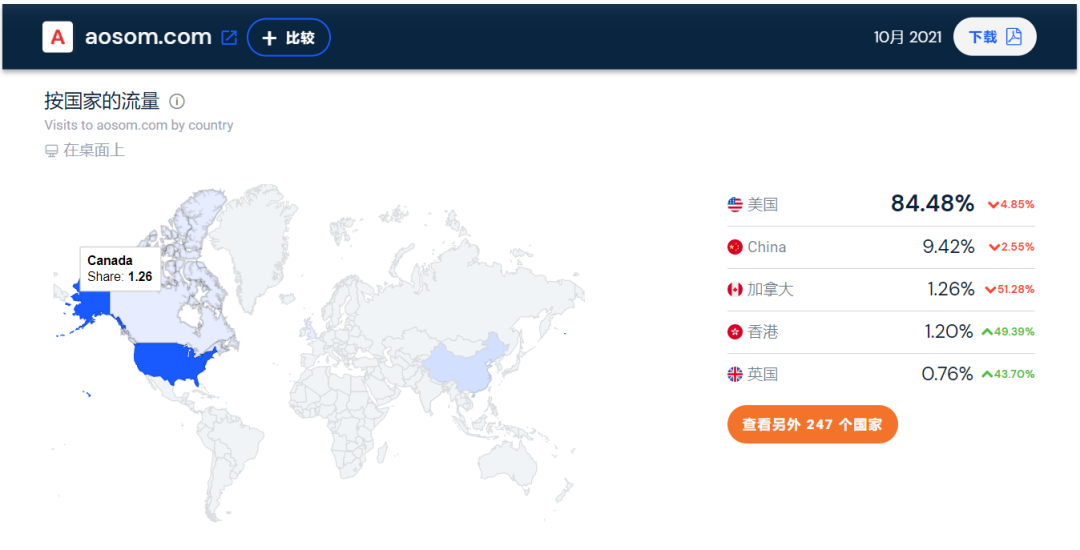Click the 下载 download button
The width and height of the screenshot is (1080, 550).
coord(995,37)
